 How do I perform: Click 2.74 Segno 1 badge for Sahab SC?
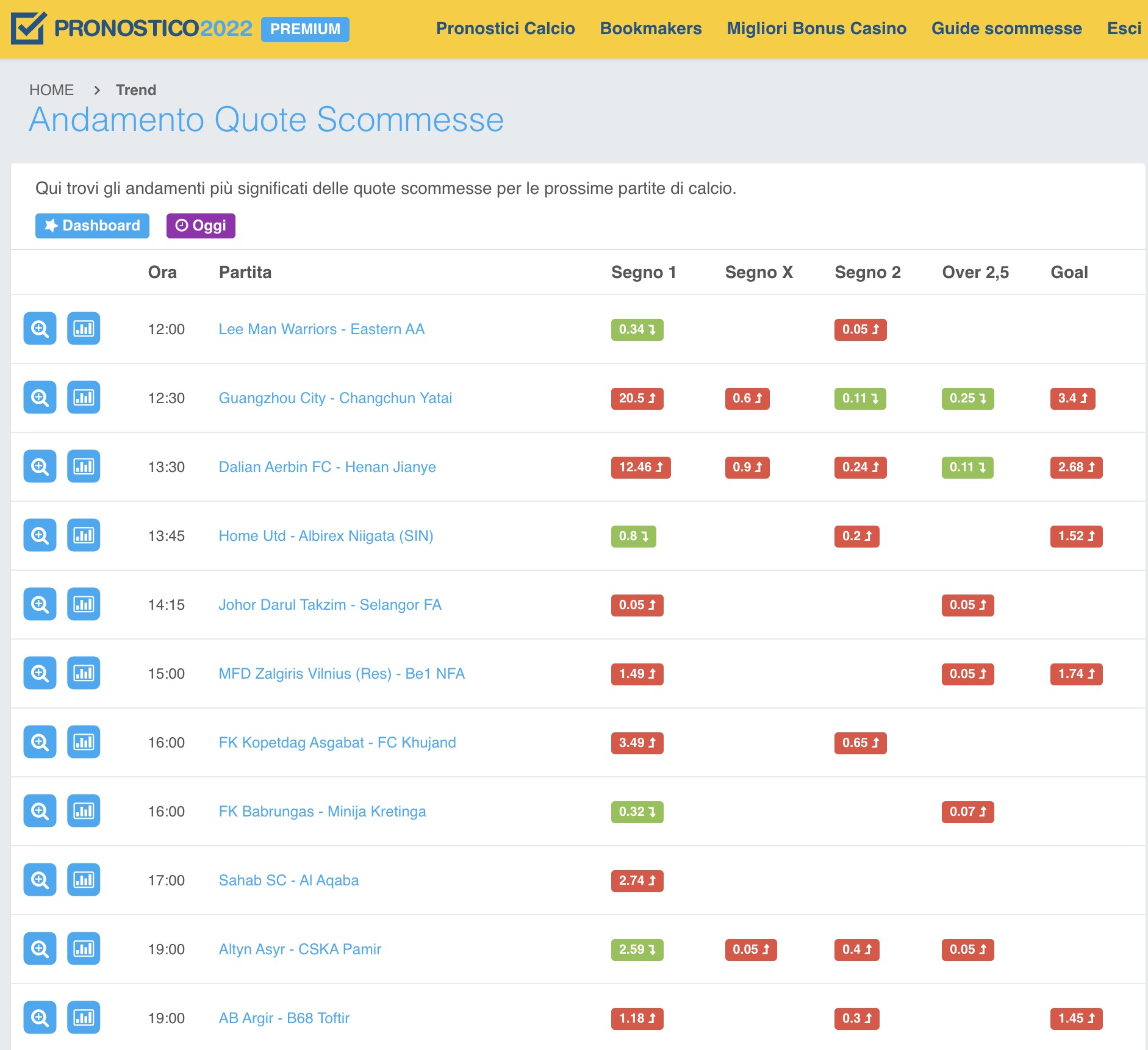tap(637, 880)
